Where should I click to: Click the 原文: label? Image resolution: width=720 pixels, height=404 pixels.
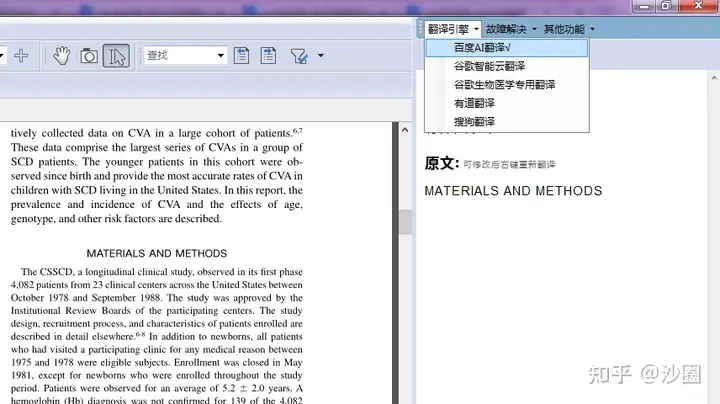[441, 163]
